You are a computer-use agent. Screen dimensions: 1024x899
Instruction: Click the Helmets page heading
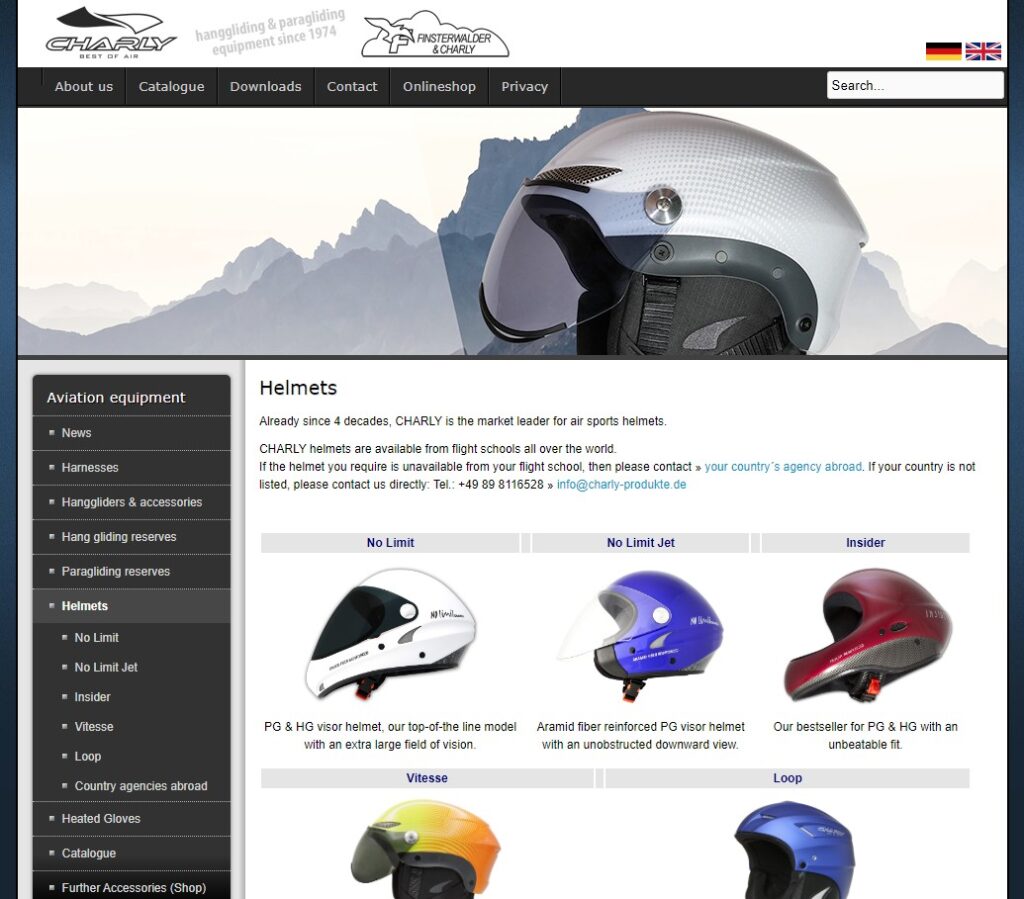click(x=298, y=388)
